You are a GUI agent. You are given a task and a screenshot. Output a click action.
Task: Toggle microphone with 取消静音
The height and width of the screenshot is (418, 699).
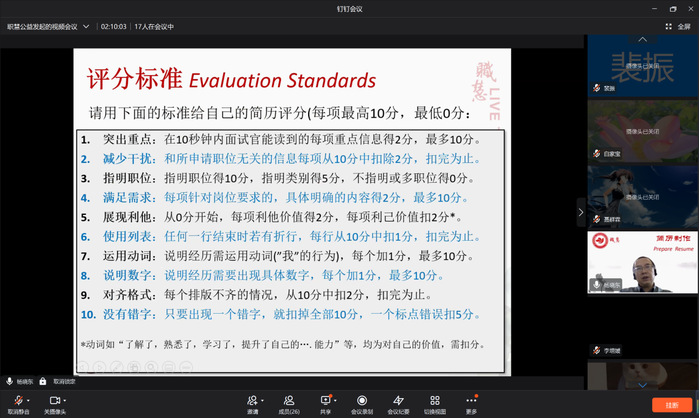pyautogui.click(x=18, y=401)
